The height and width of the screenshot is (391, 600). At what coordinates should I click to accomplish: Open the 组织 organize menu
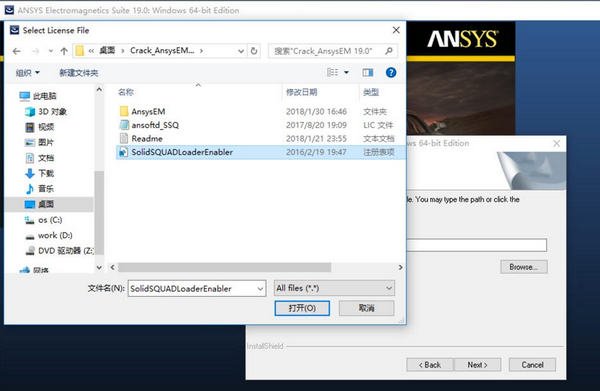coord(28,73)
